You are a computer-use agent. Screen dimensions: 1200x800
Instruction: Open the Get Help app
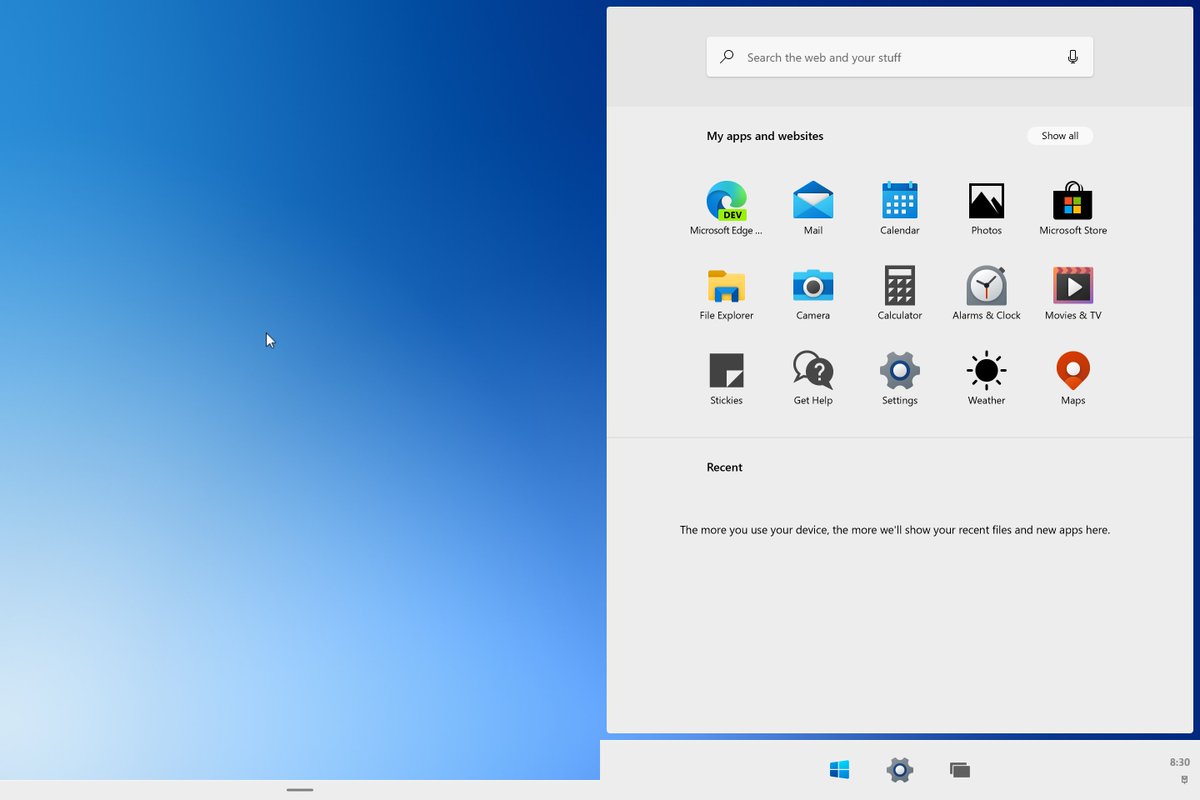812,371
